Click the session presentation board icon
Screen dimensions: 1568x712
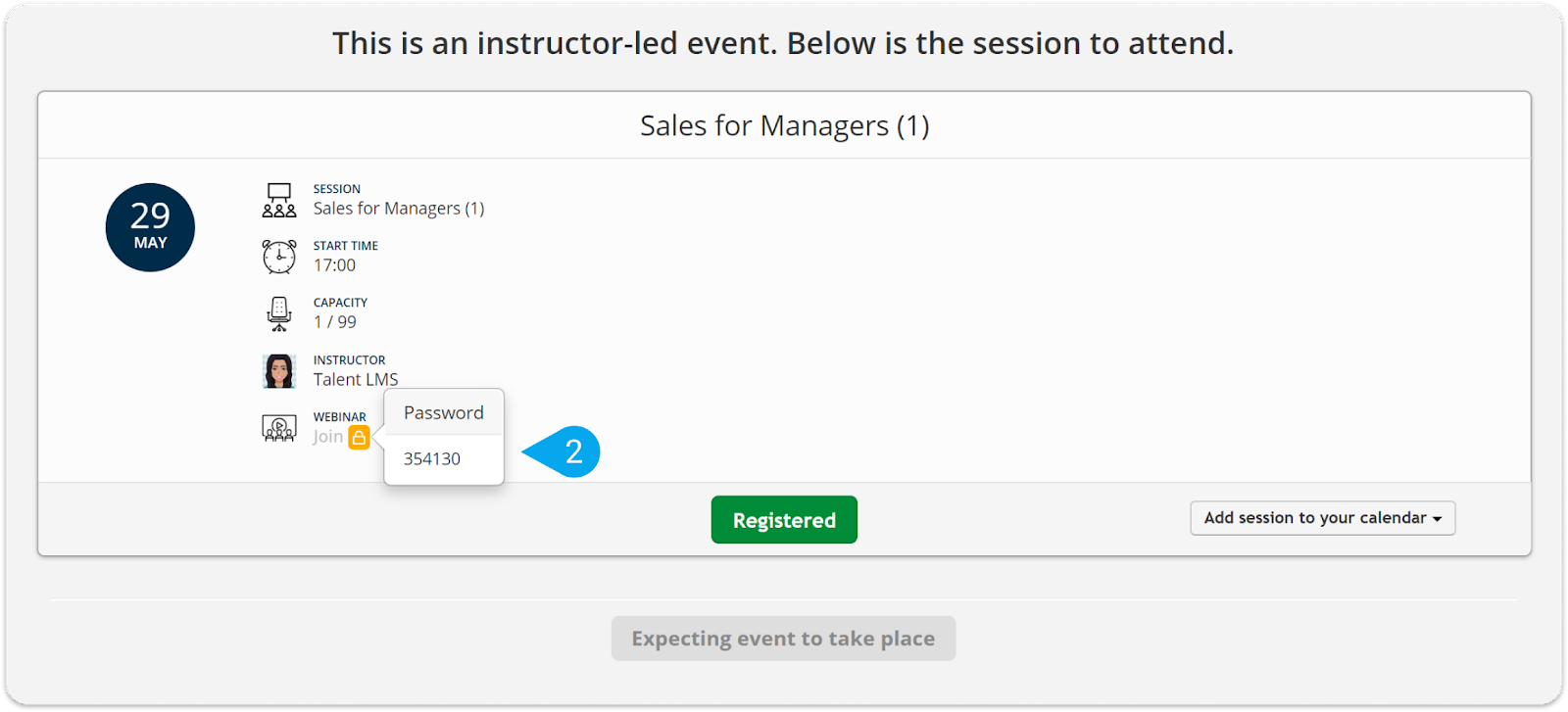tap(279, 199)
